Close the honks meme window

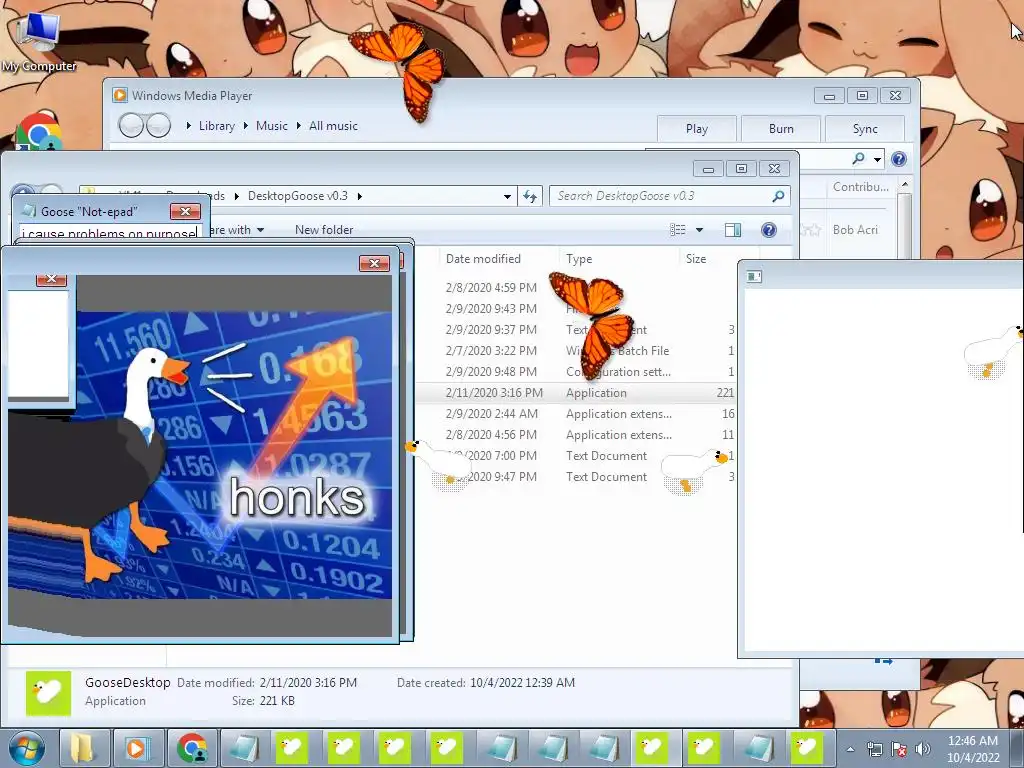pyautogui.click(x=374, y=263)
